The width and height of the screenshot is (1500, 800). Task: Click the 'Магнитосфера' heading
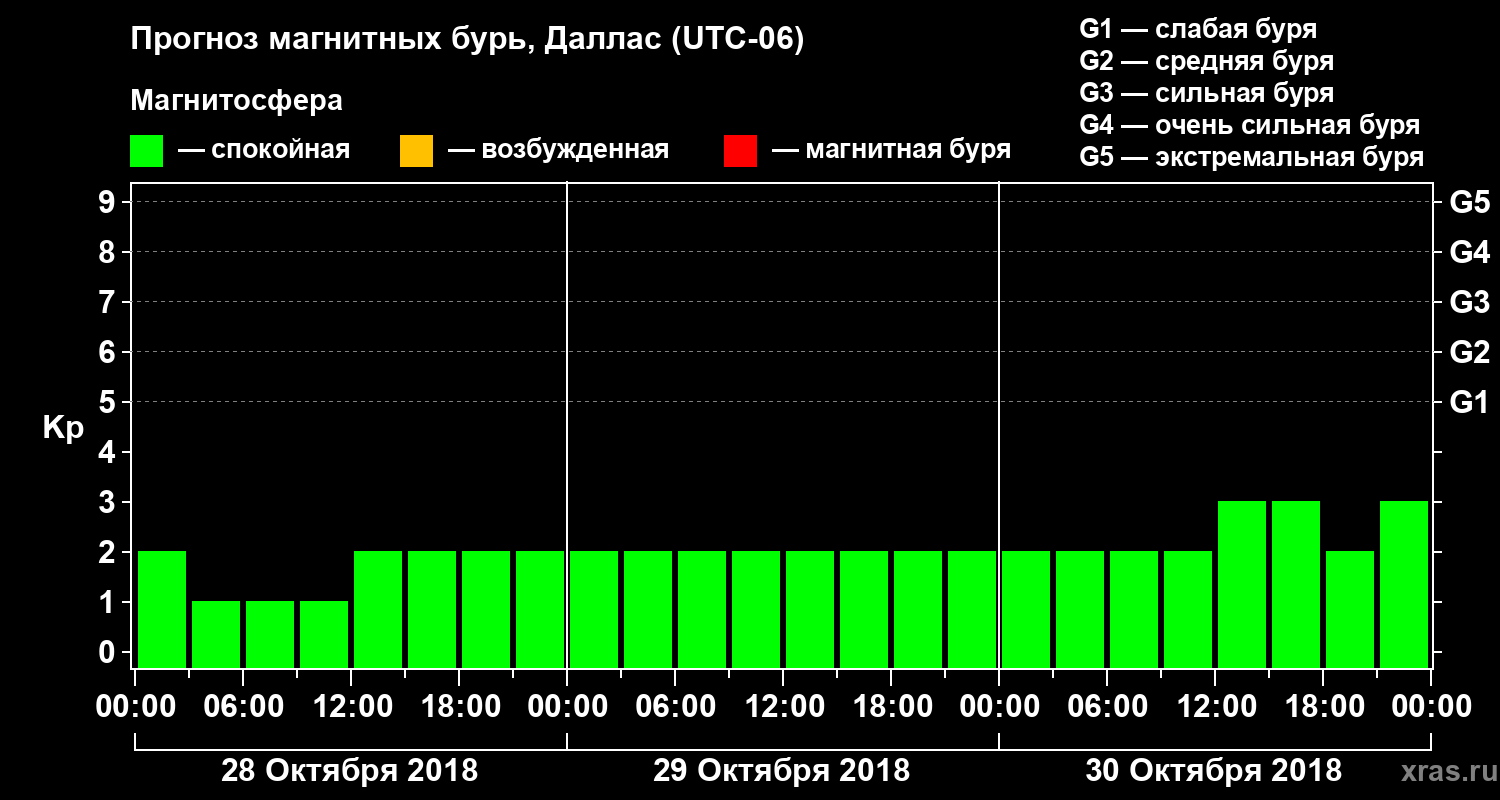237,101
